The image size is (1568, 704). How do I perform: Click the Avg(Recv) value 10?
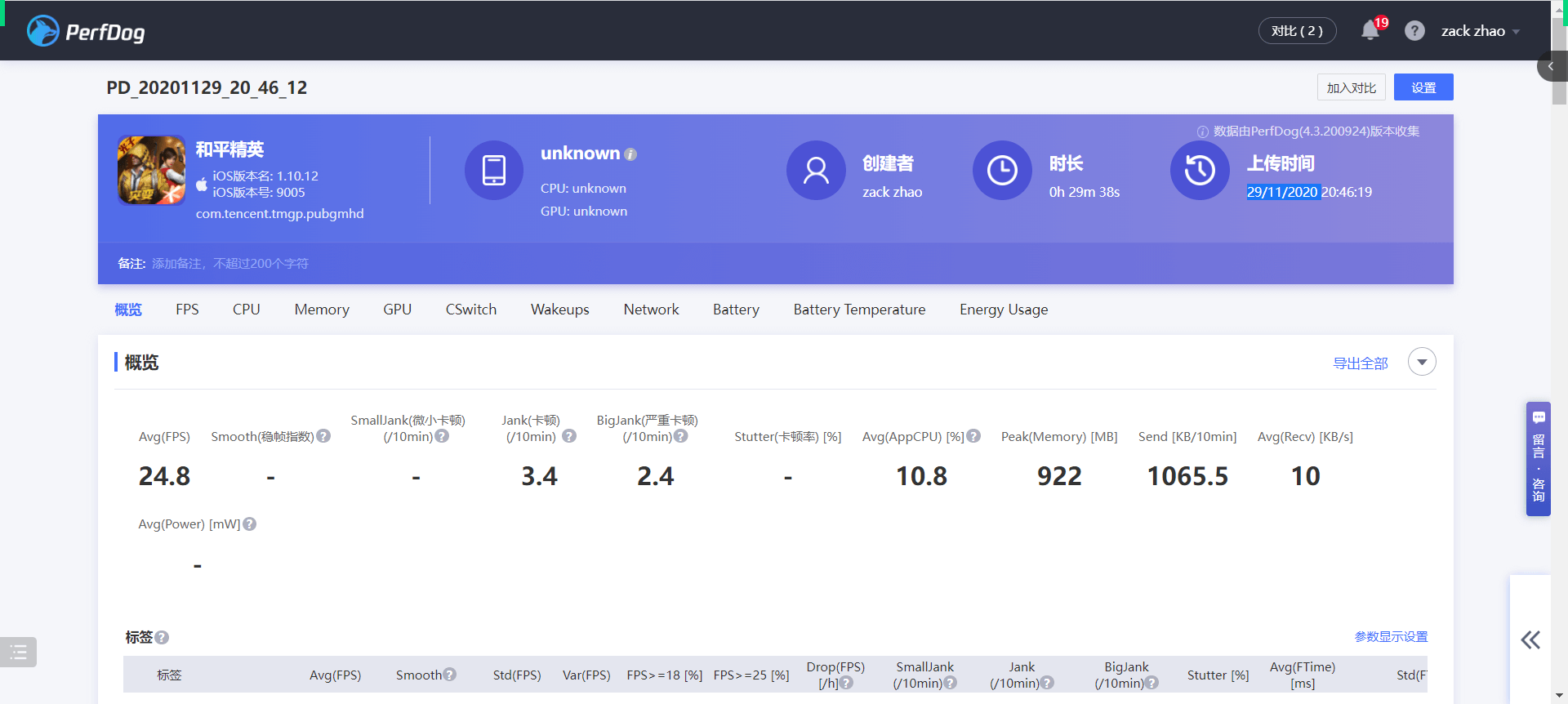click(1305, 476)
